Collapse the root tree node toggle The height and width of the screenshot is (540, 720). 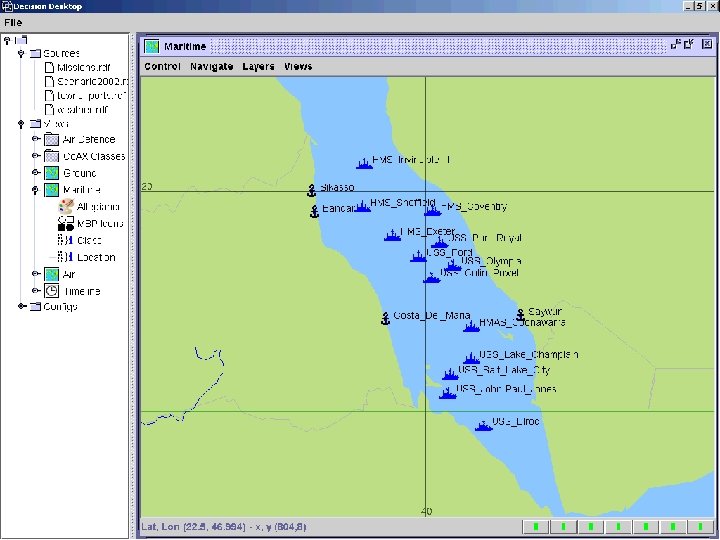tap(7, 40)
